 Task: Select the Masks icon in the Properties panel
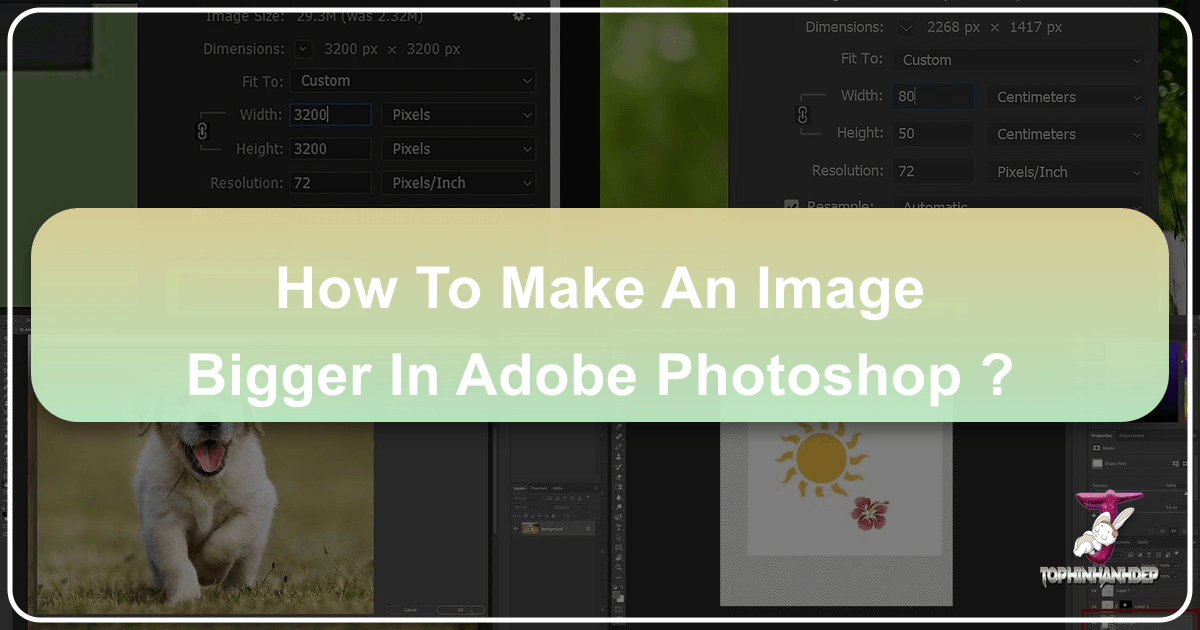tap(1096, 448)
